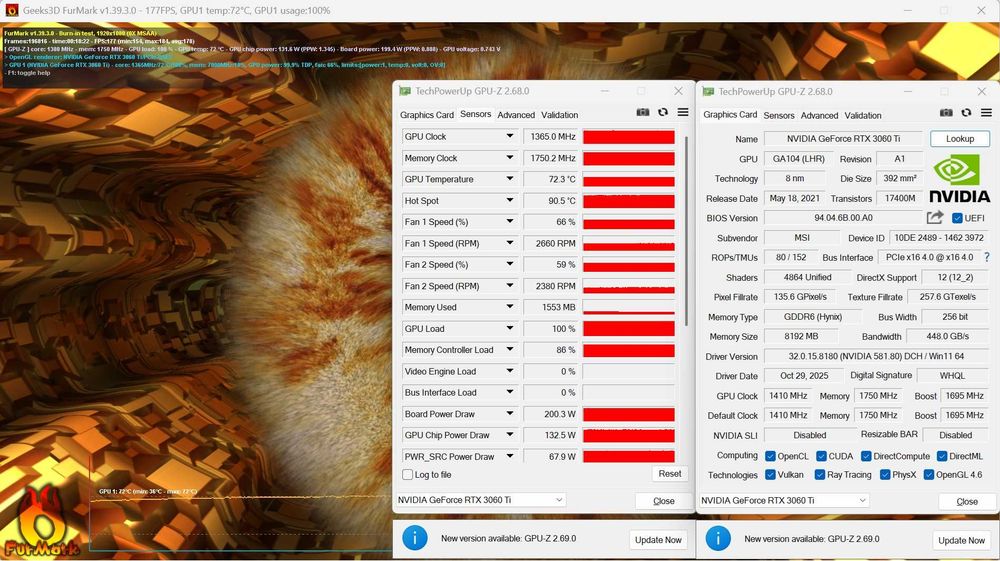
Task: Toggle the DirectML checkbox
Action: [x=942, y=456]
